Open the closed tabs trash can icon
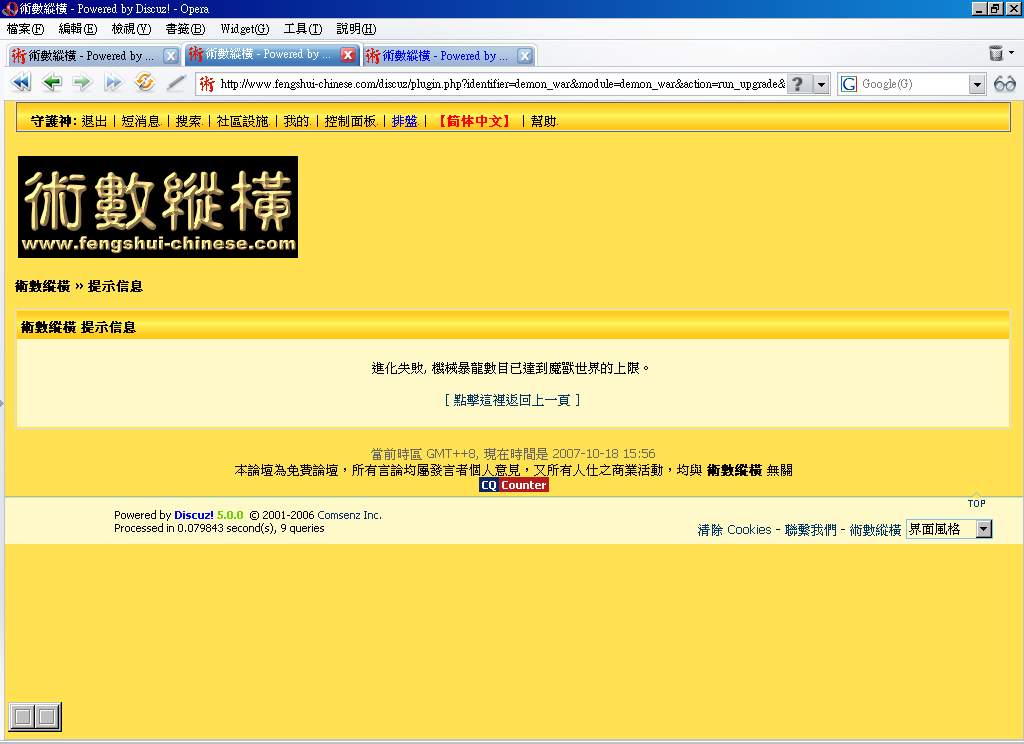 click(x=997, y=54)
